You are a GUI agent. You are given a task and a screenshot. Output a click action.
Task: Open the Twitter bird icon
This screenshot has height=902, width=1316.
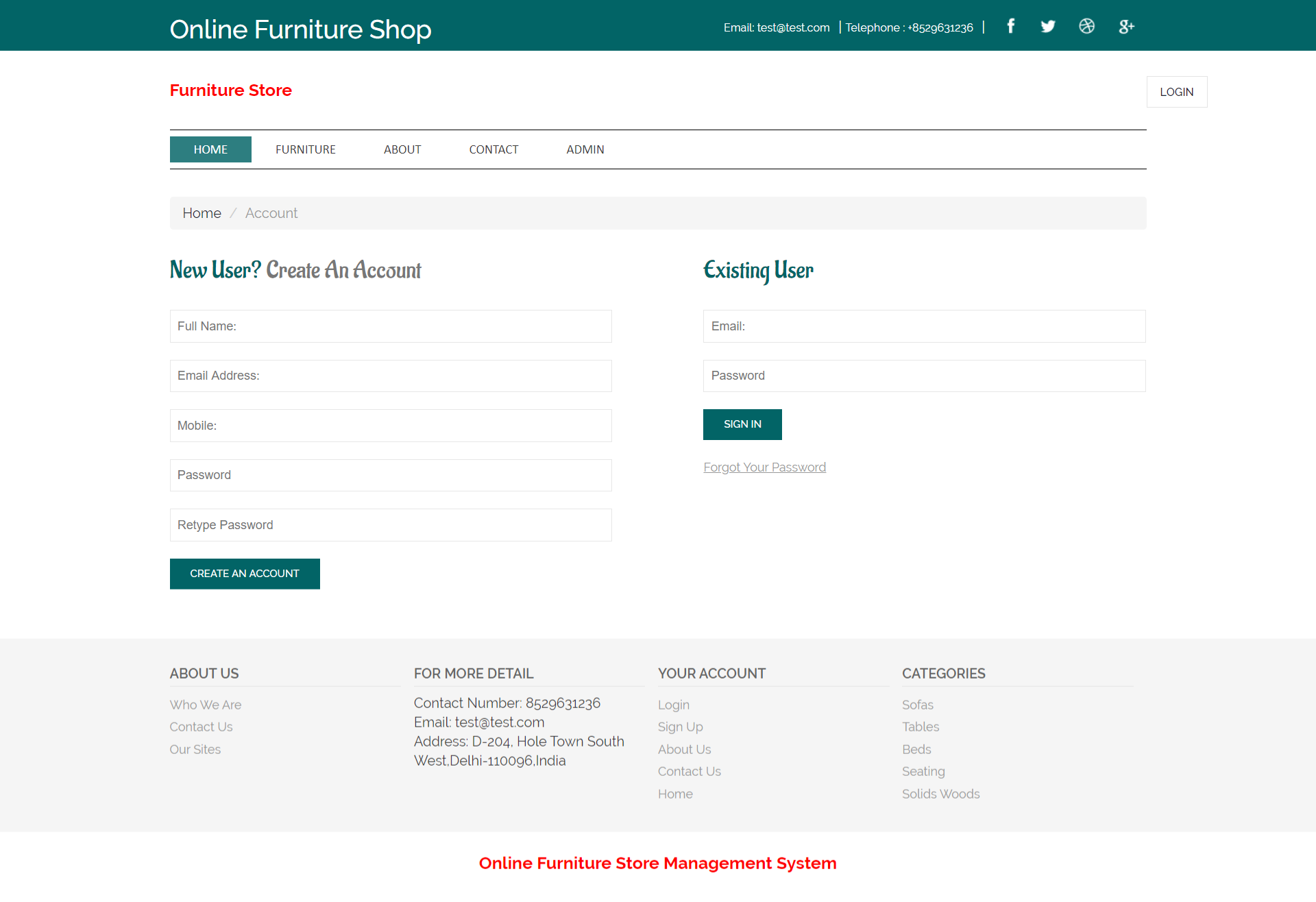point(1047,27)
